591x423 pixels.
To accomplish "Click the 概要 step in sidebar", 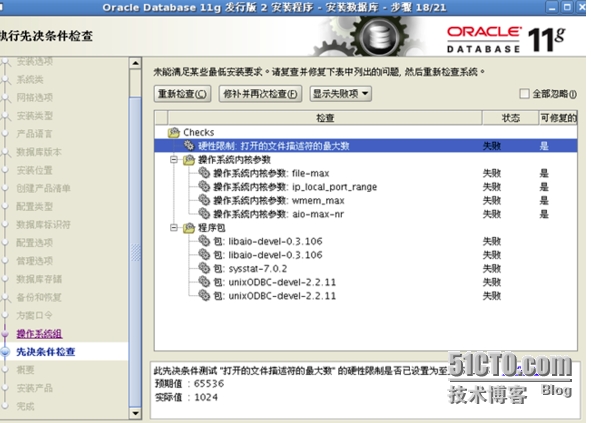I will click(25, 370).
